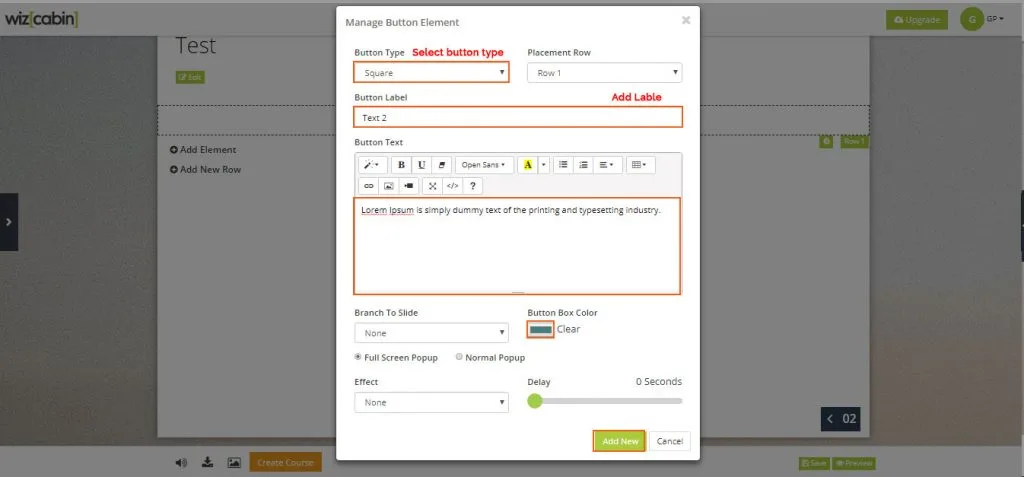Toggle underline formatting in editor toolbar
The image size is (1024, 477).
421,165
